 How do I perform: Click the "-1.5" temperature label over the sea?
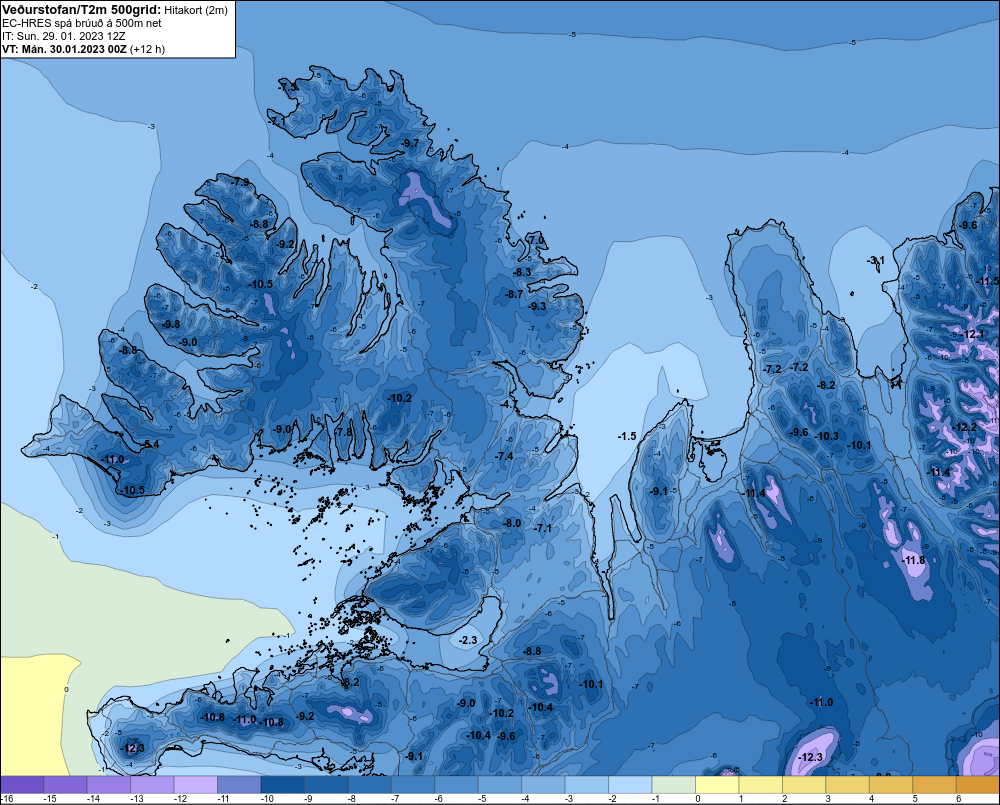coord(627,436)
